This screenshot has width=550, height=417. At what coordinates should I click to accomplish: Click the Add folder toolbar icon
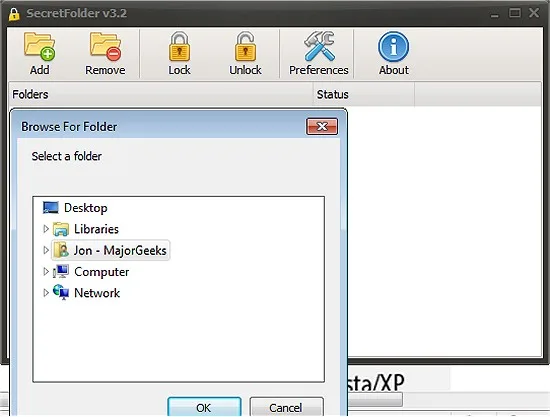click(x=39, y=47)
